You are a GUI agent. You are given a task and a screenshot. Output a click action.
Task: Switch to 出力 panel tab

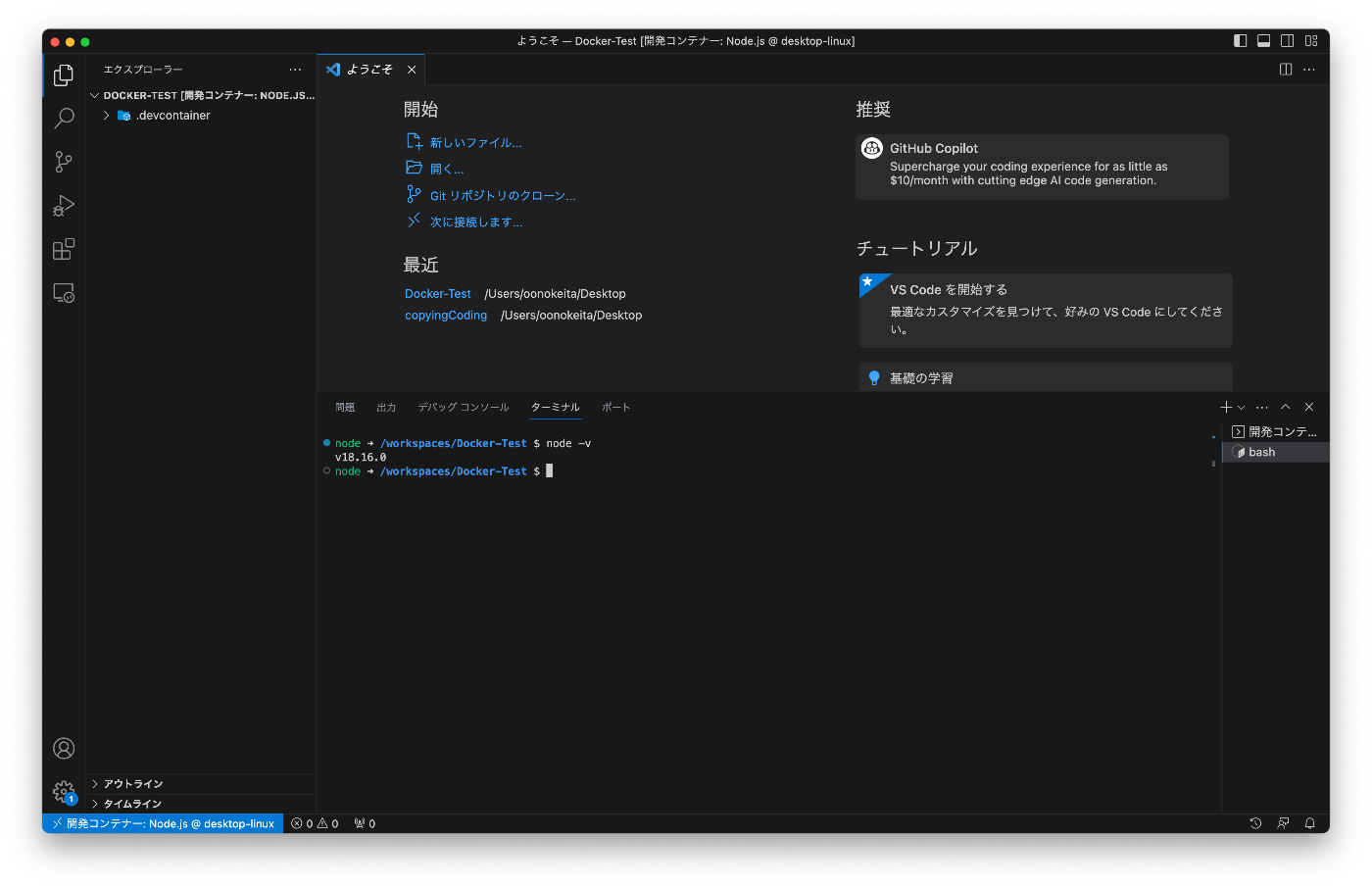tap(386, 408)
